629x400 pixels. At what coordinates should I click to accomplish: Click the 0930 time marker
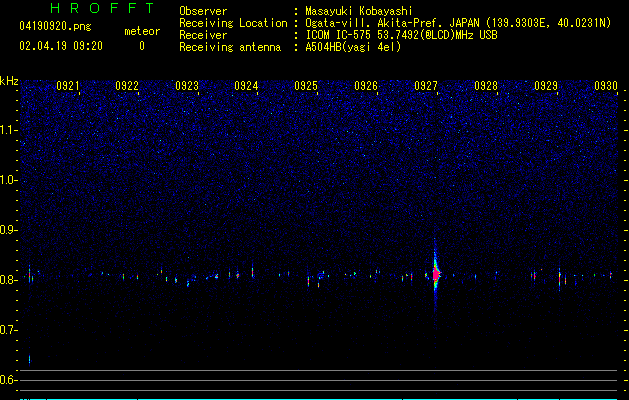pyautogui.click(x=606, y=86)
